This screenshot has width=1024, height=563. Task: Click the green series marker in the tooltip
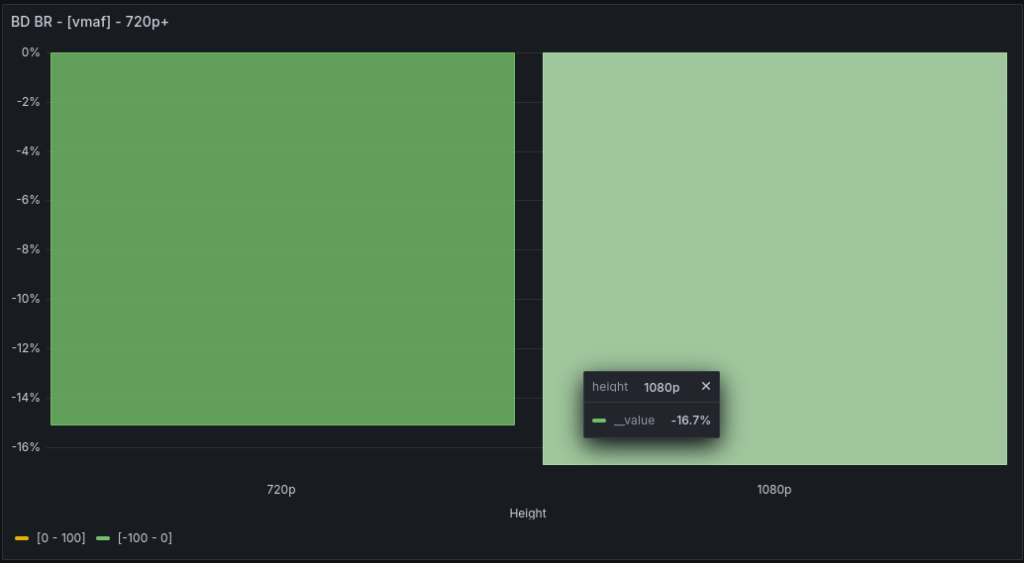(599, 420)
